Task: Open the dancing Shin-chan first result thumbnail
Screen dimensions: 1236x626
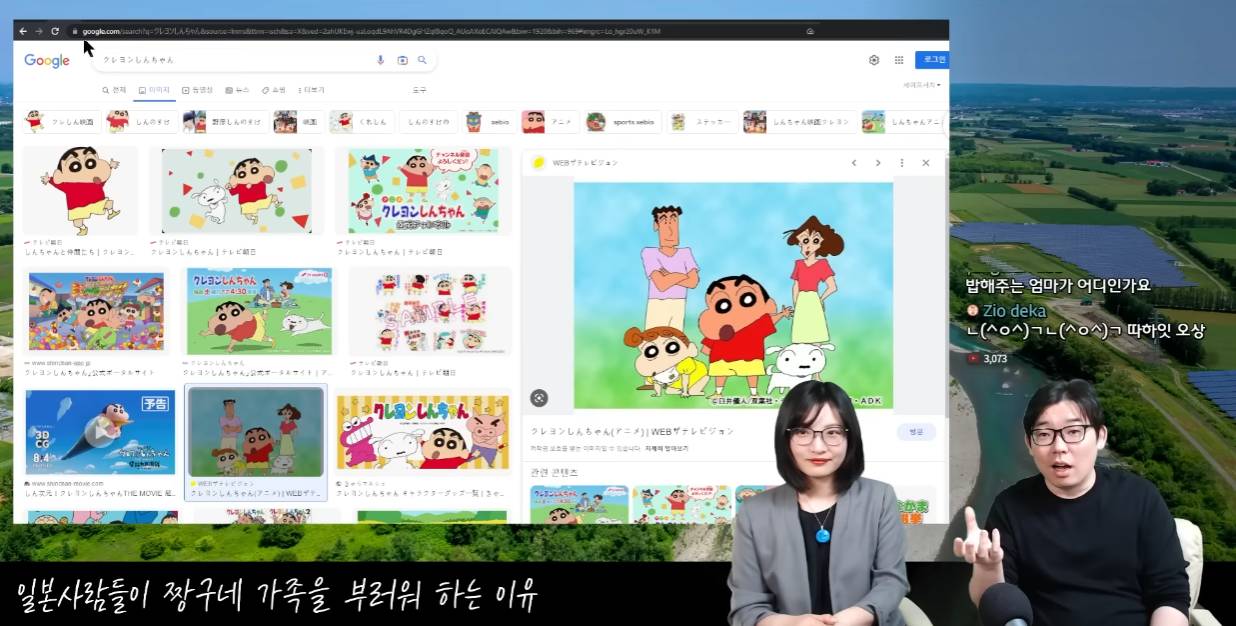Action: point(81,190)
